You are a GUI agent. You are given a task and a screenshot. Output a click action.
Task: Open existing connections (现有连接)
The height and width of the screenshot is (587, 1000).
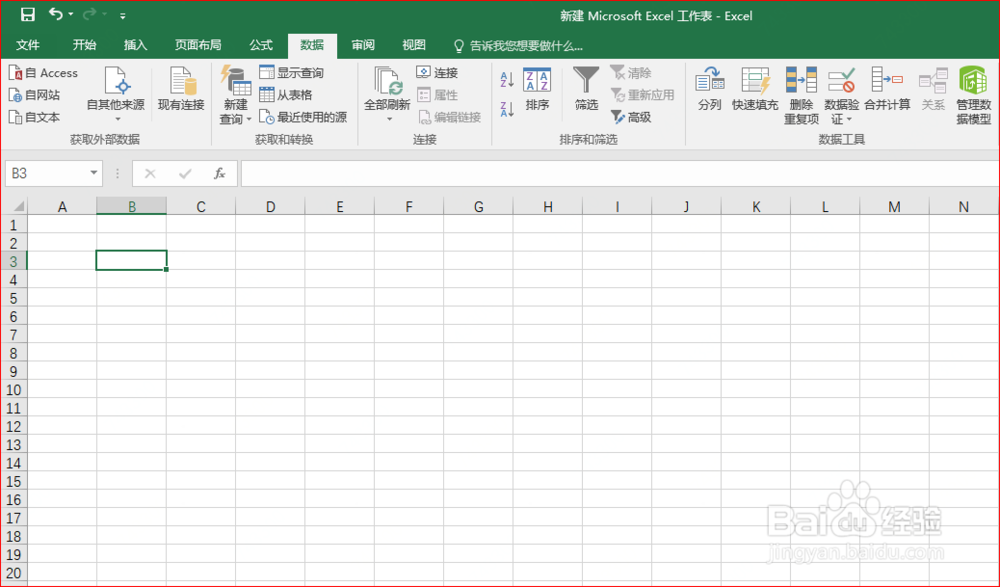pos(181,89)
